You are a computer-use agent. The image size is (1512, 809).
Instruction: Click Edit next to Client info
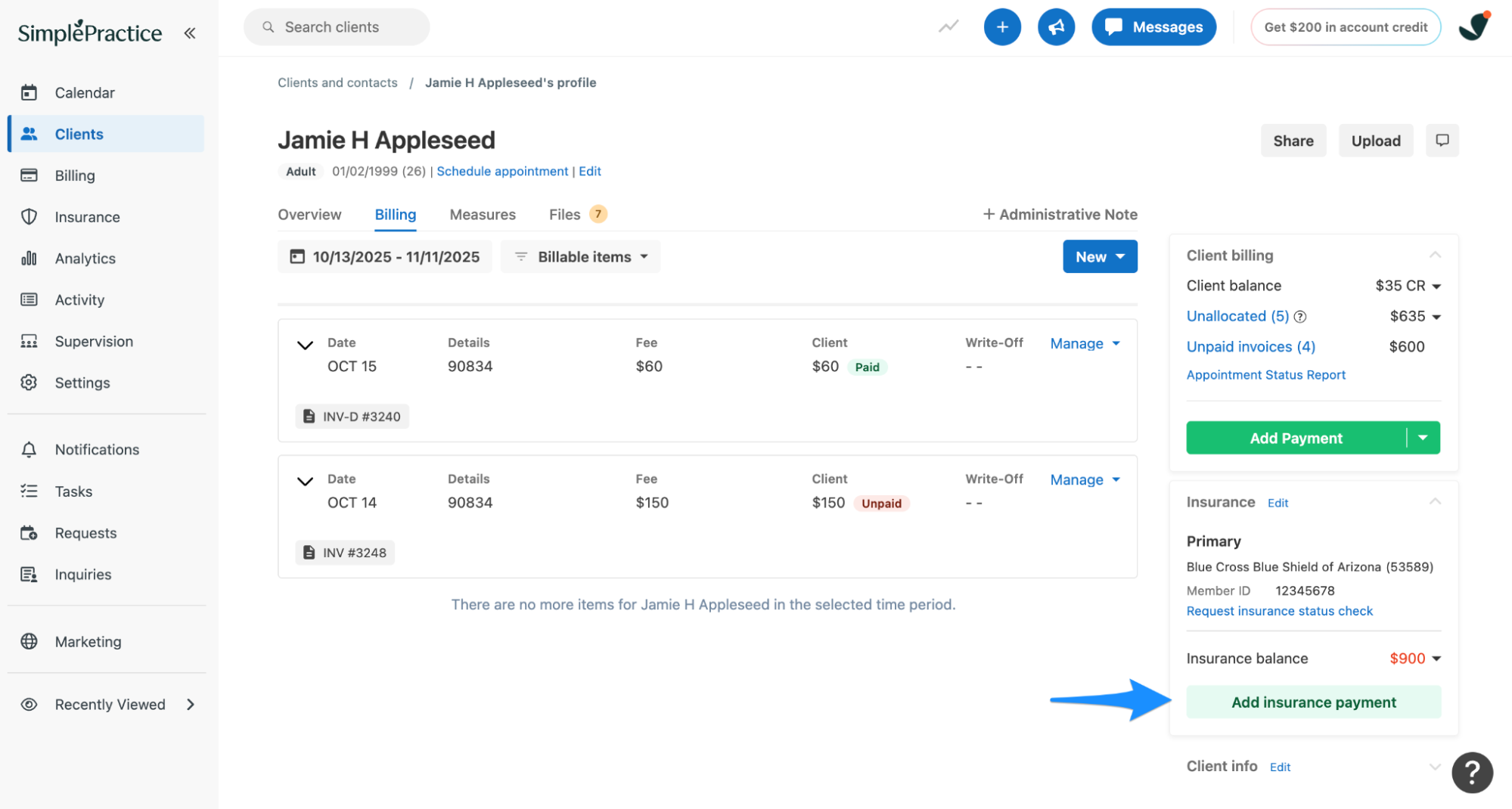[x=1280, y=767]
